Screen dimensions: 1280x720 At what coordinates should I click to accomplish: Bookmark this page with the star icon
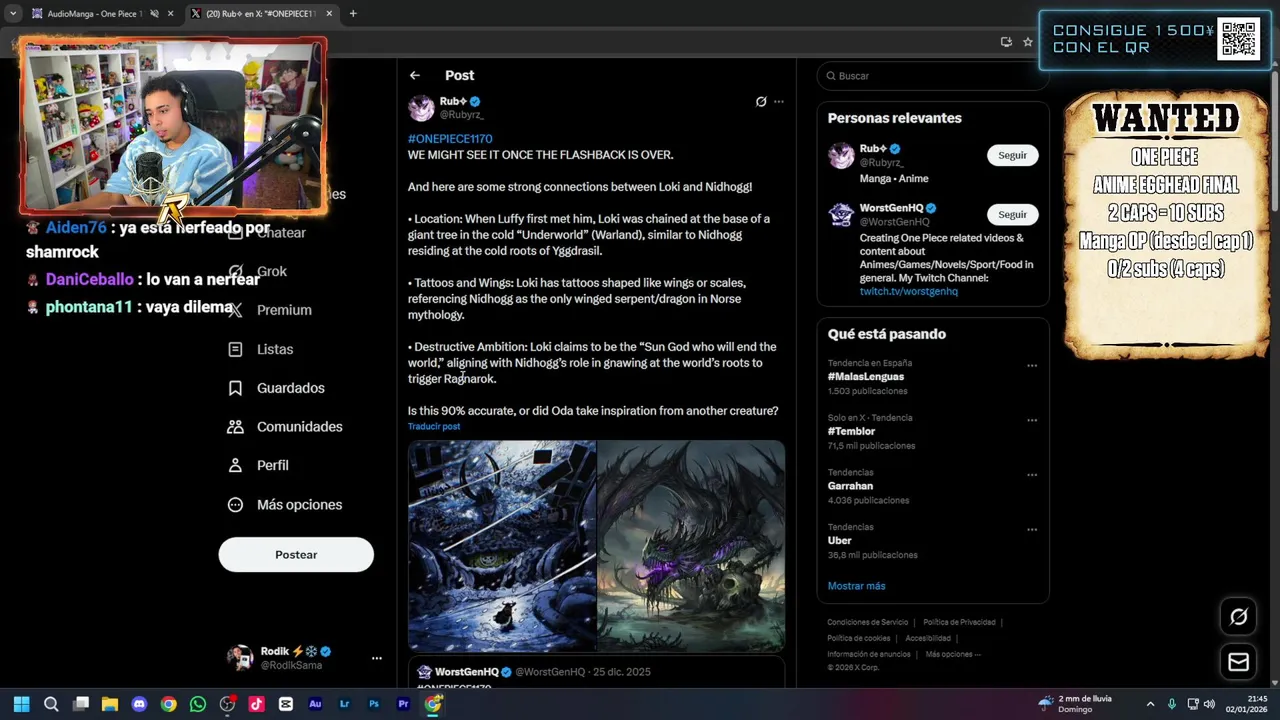1027,42
